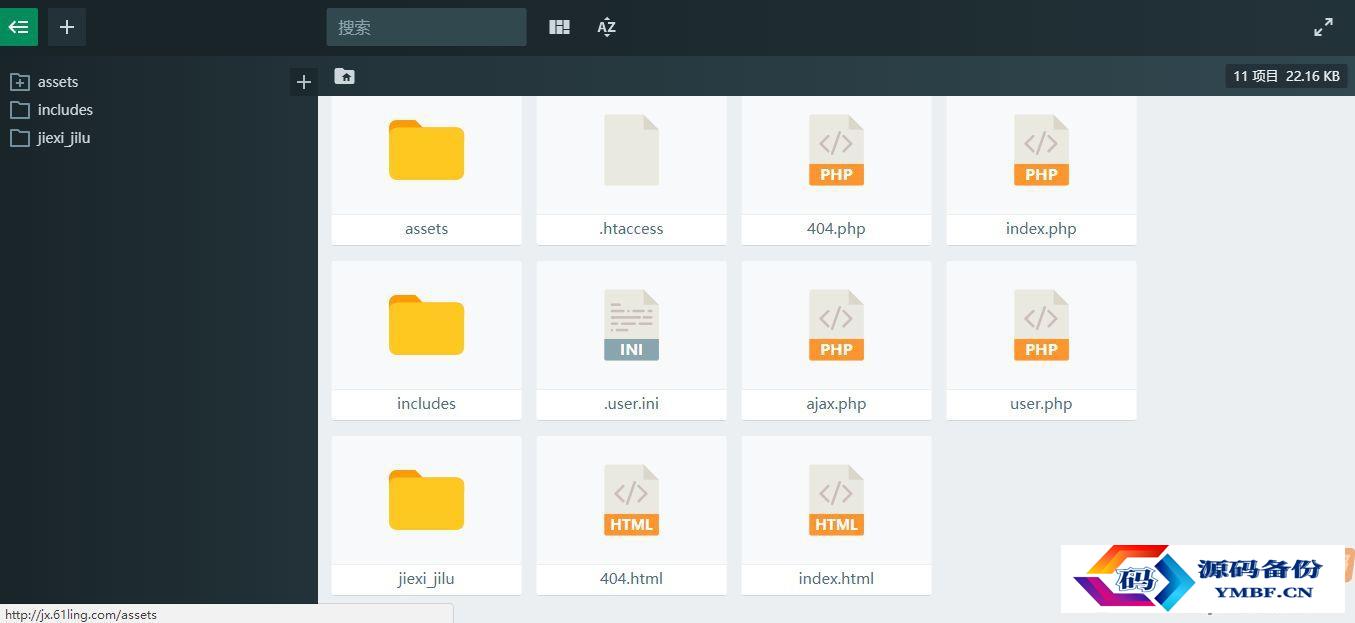1355x623 pixels.
Task: Click the 404.html file name label
Action: click(x=631, y=579)
